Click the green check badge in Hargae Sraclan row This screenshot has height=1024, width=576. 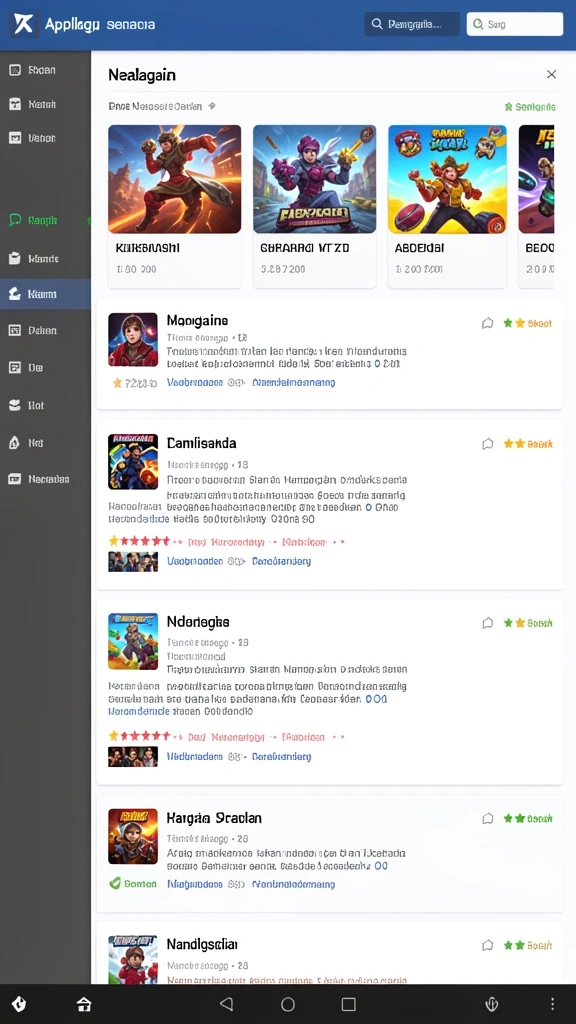133,884
